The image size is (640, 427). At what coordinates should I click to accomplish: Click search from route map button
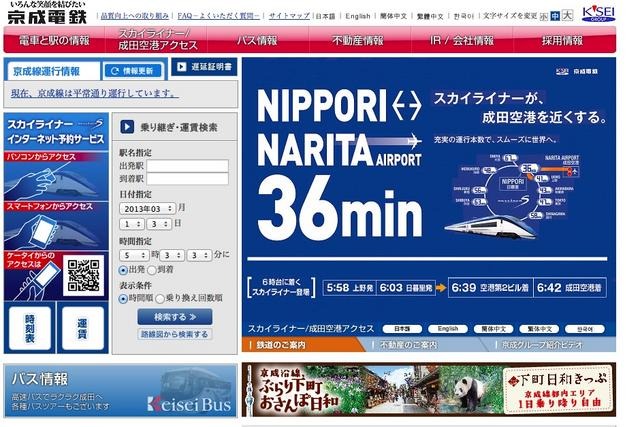175,334
